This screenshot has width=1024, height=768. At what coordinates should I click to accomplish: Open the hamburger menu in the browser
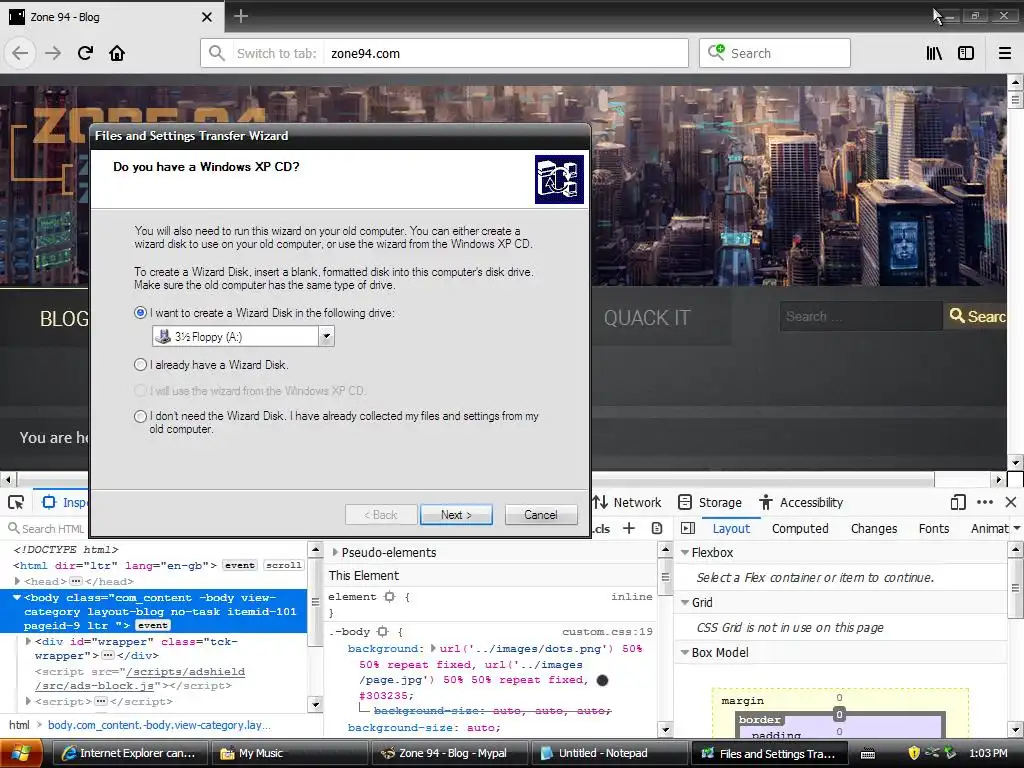[x=1005, y=53]
